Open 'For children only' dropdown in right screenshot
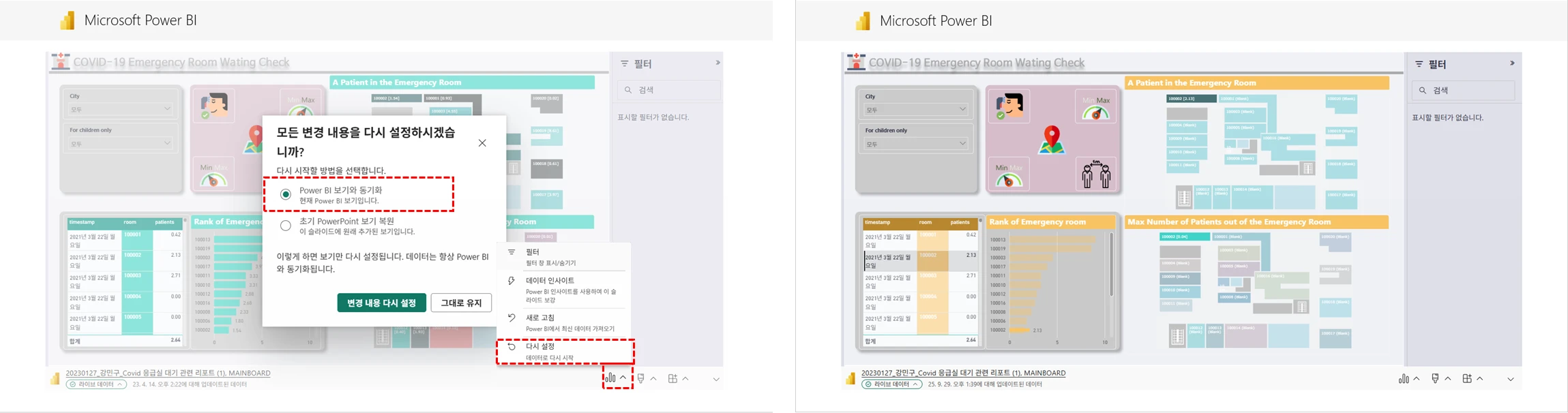The image size is (1568, 413). [916, 144]
